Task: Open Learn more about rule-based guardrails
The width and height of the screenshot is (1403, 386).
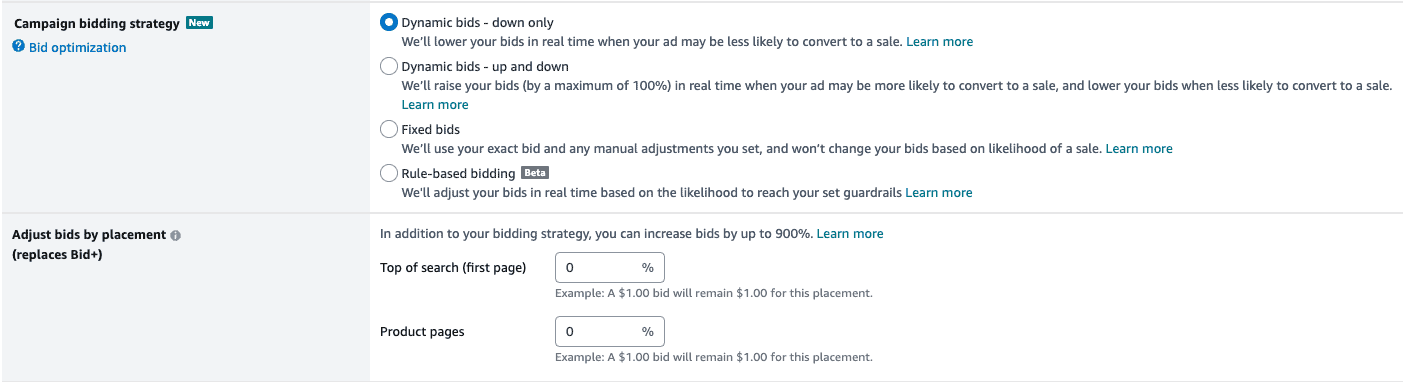Action: click(939, 192)
